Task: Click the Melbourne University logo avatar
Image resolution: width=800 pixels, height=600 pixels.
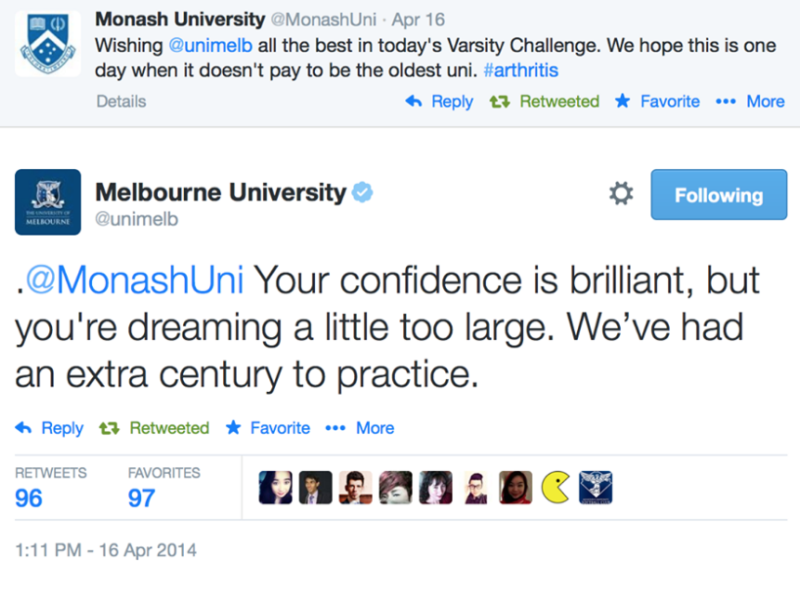Action: click(x=47, y=202)
